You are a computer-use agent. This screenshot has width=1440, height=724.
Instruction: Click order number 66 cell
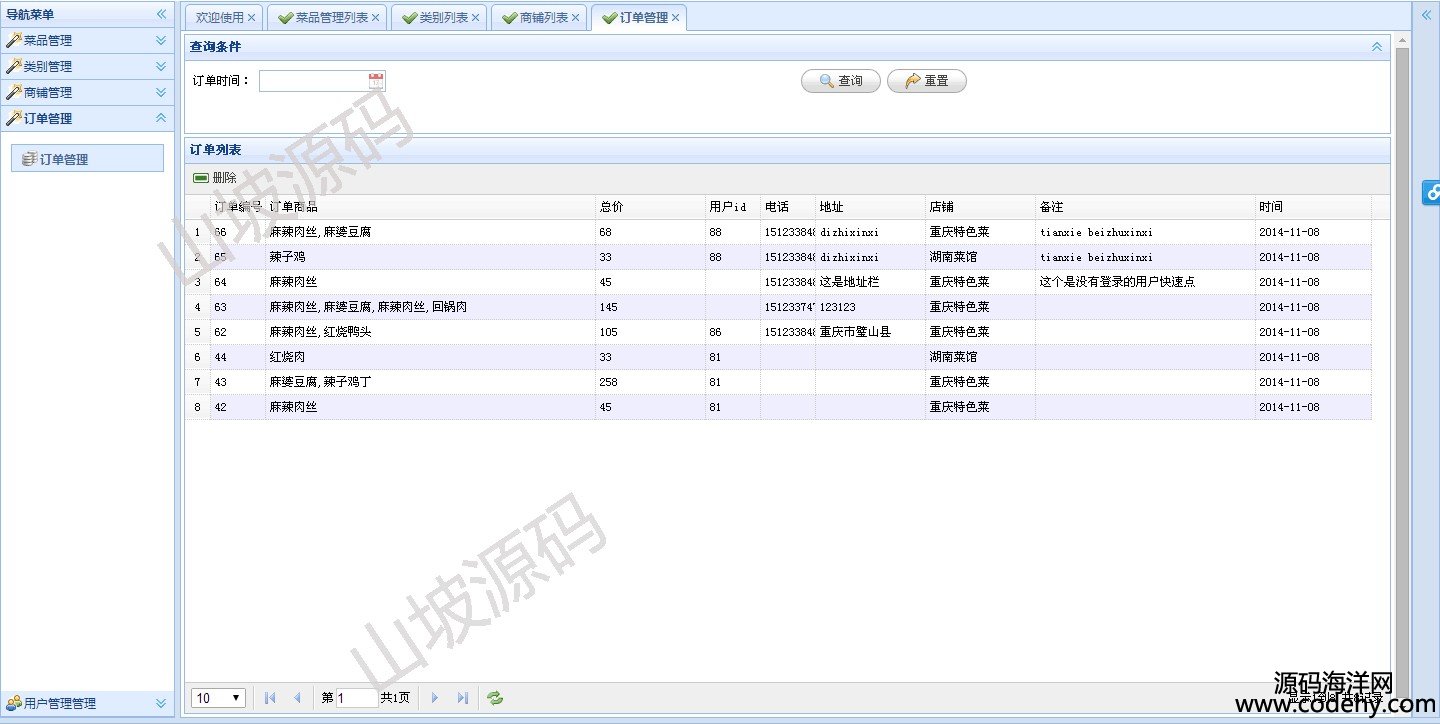(238, 232)
